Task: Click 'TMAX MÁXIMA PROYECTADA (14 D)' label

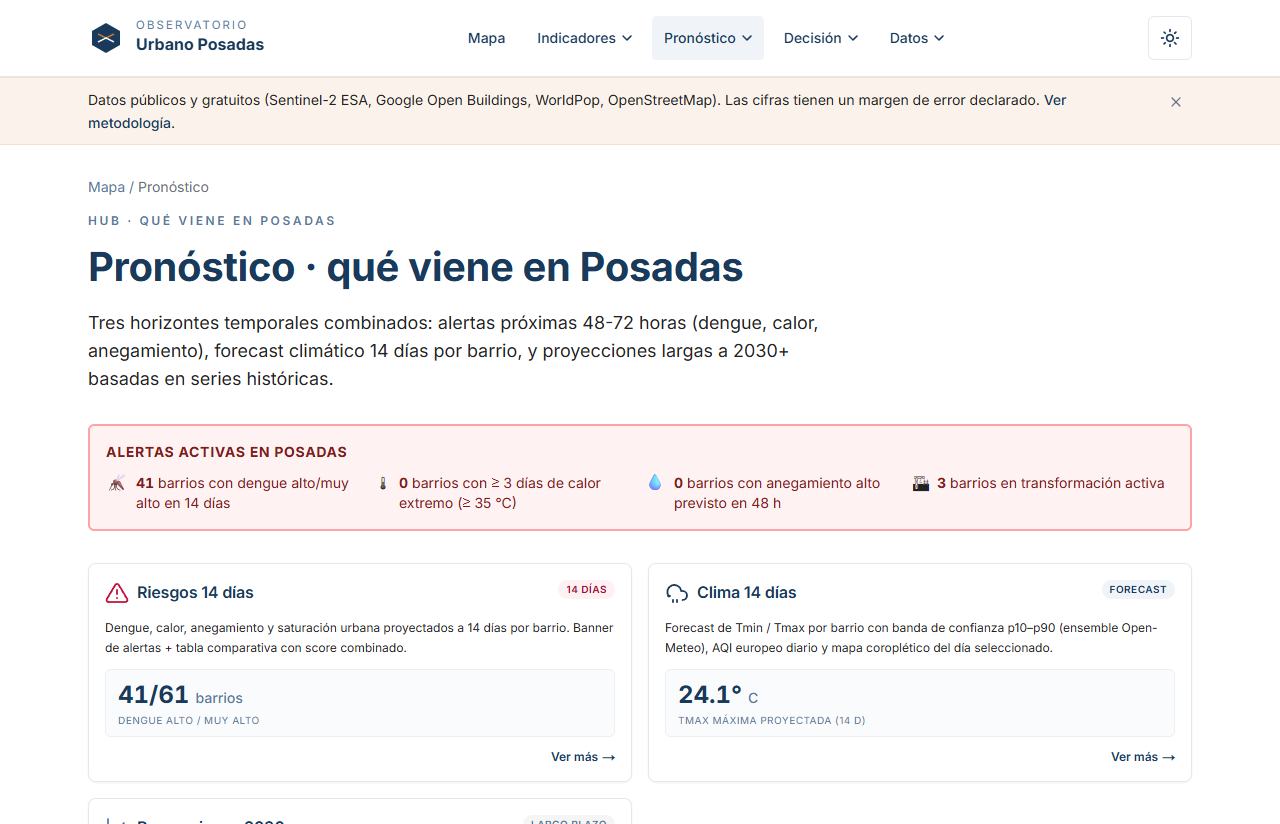Action: 772,720
